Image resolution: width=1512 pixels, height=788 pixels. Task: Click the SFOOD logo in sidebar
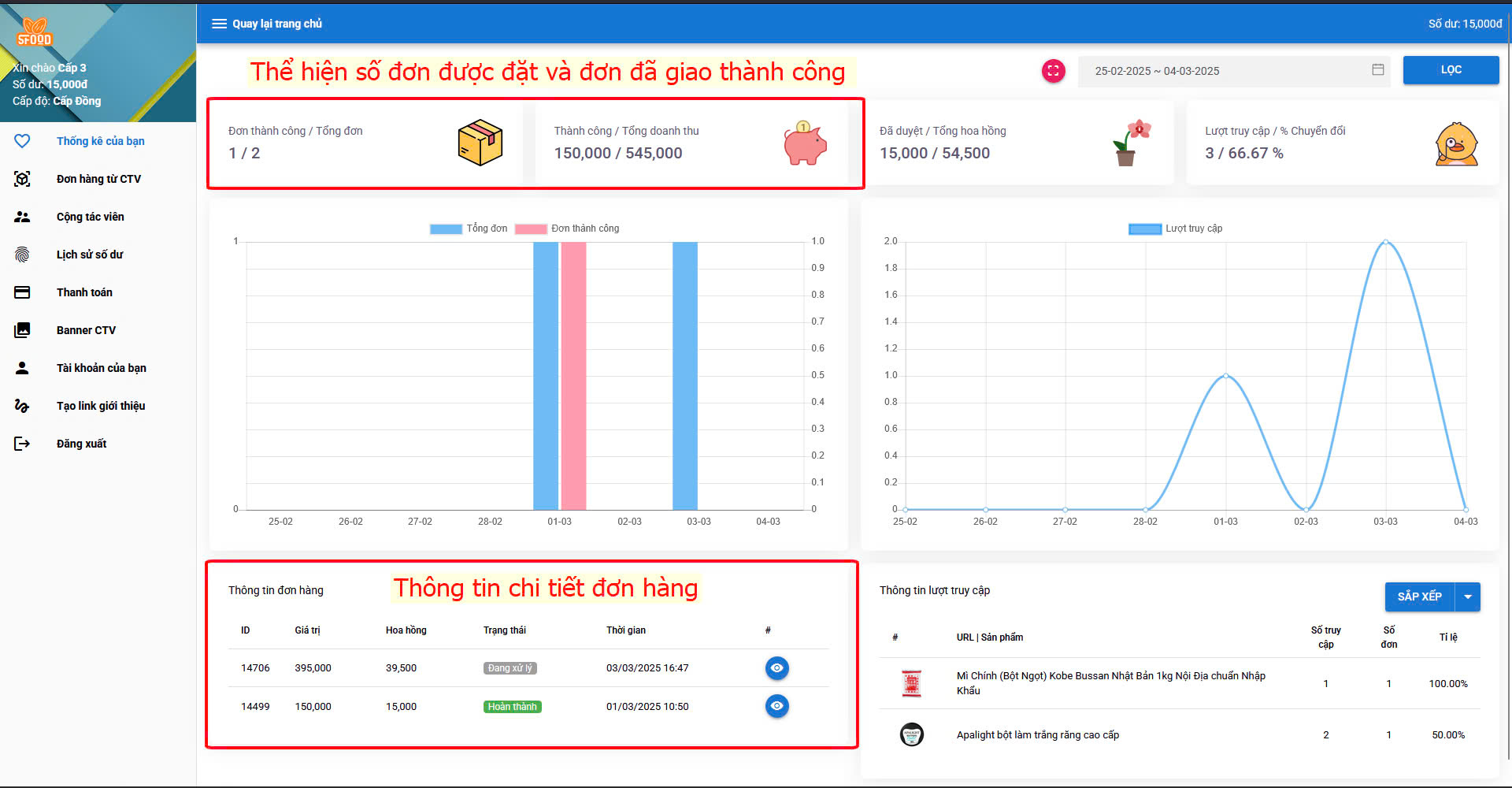tap(35, 33)
